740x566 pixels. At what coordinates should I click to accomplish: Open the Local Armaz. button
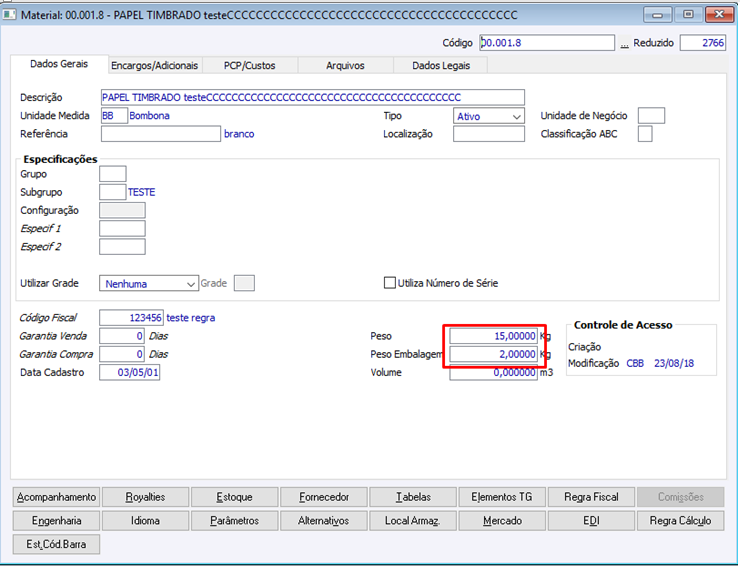pos(413,521)
